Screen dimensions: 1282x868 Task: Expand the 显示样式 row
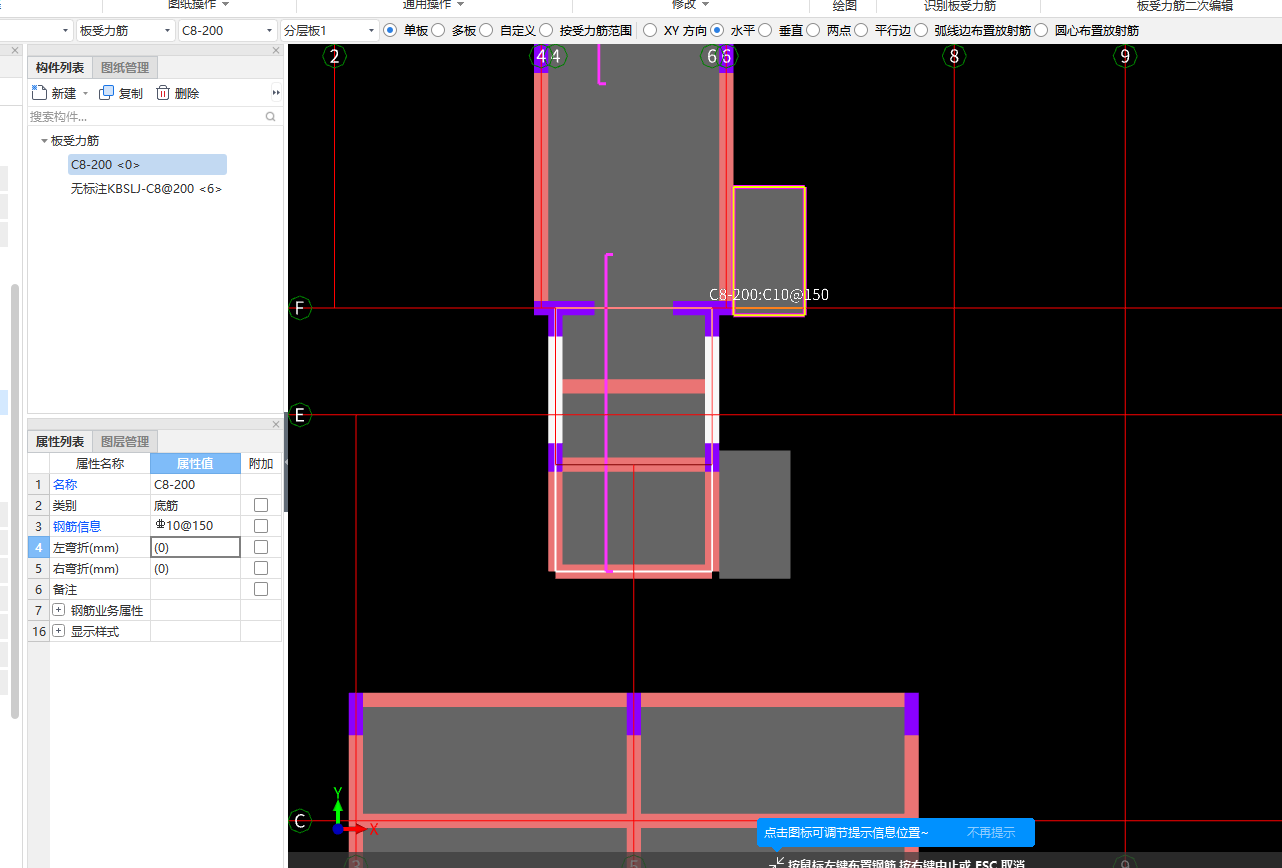pyautogui.click(x=58, y=631)
